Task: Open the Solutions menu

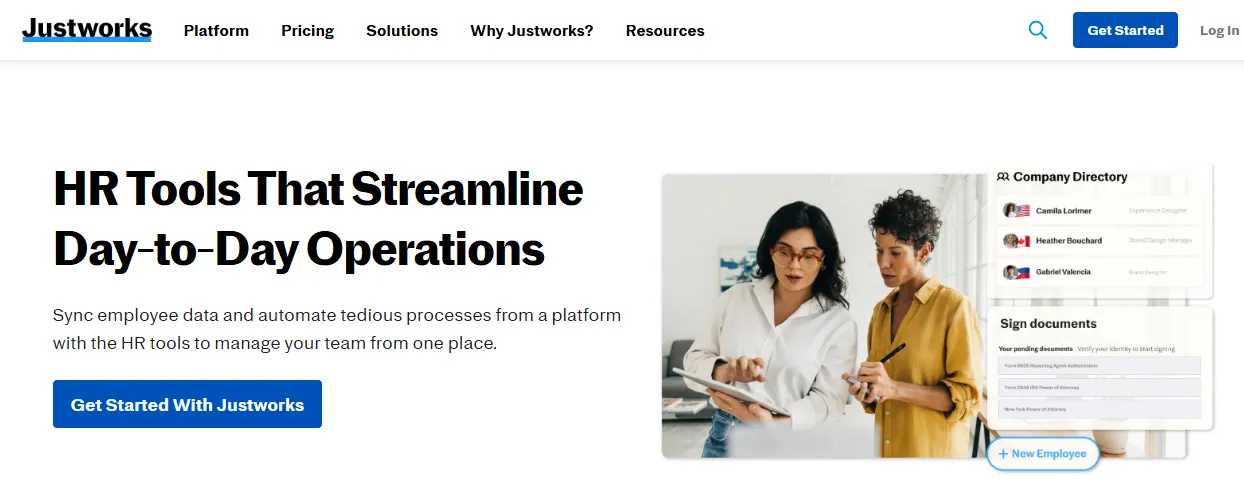Action: click(402, 30)
